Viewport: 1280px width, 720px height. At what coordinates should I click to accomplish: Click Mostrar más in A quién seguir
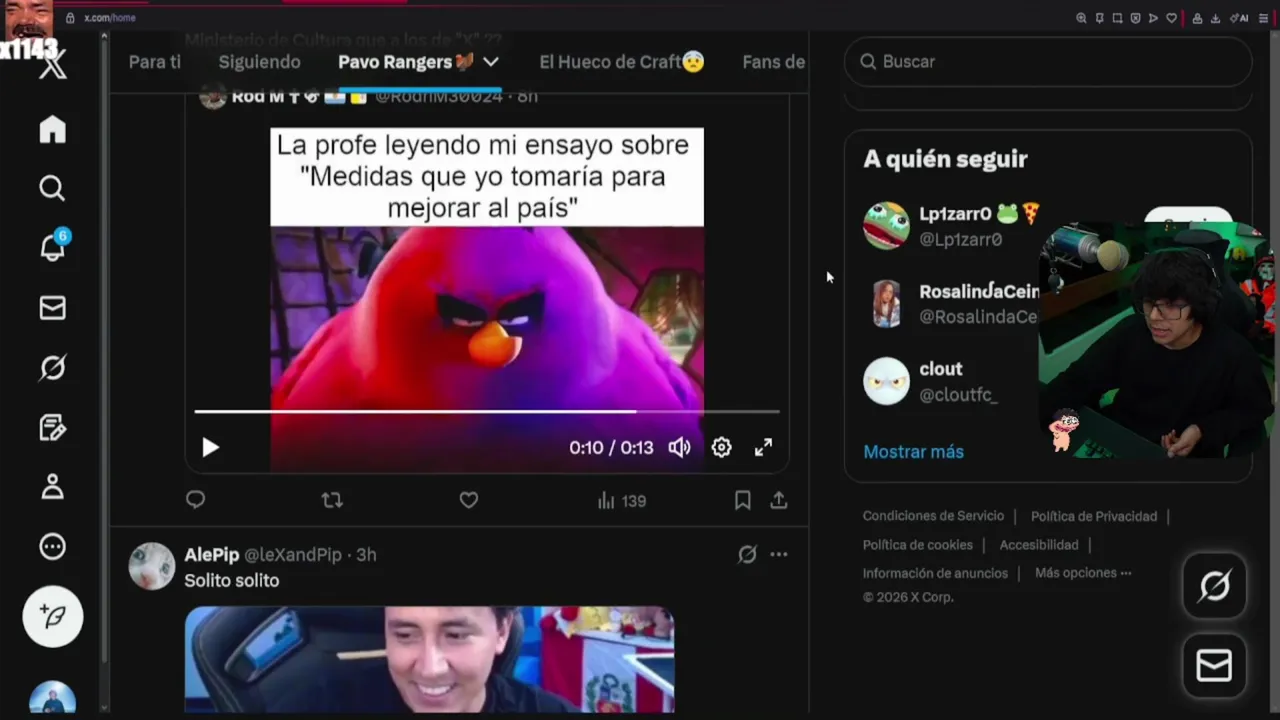(x=913, y=452)
